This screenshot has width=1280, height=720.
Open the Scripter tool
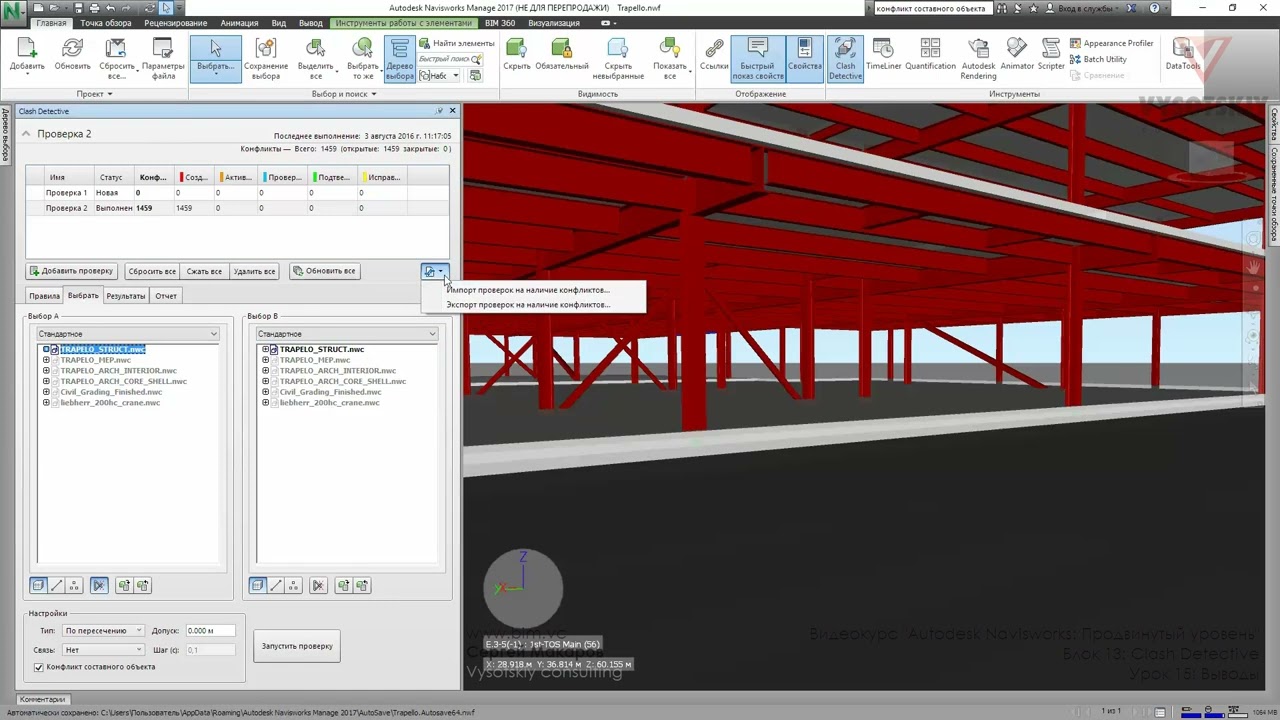[x=1051, y=56]
